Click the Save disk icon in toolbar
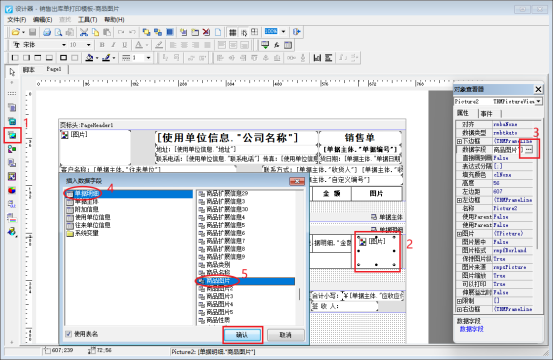This screenshot has width=553, height=360. click(32, 32)
